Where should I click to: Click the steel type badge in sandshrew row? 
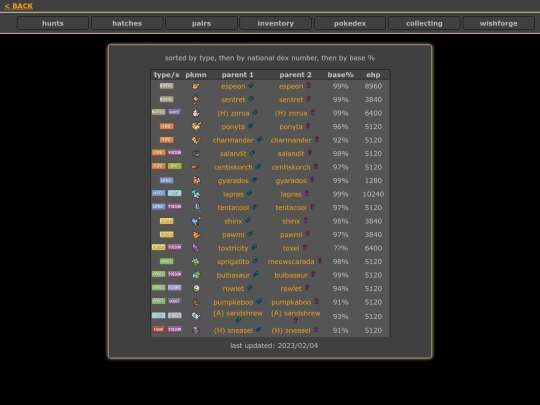click(x=175, y=315)
